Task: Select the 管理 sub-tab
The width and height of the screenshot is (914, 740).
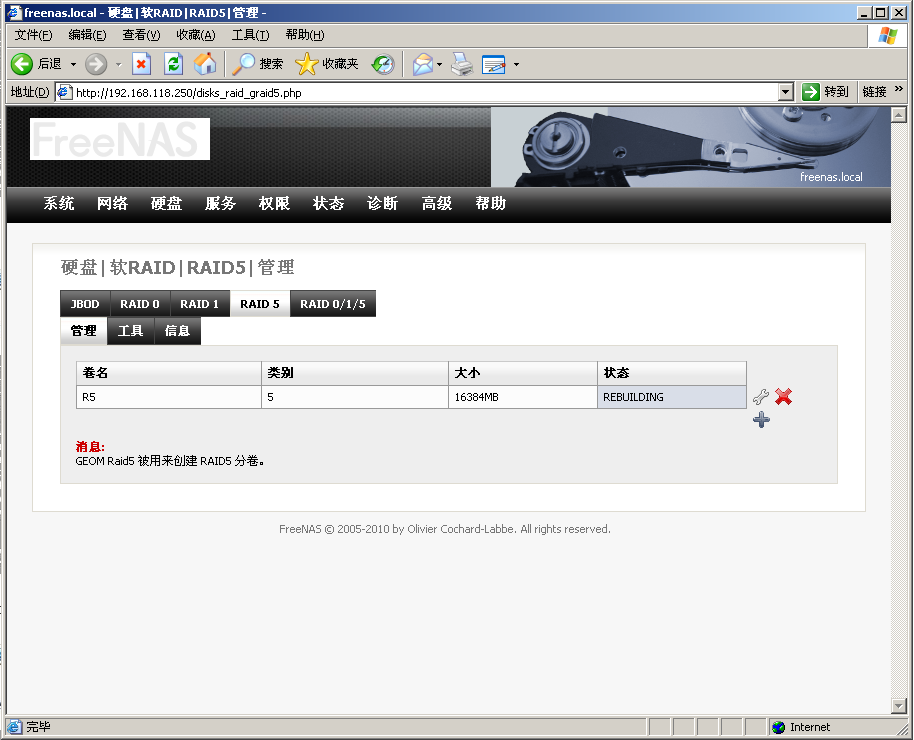Action: (84, 331)
